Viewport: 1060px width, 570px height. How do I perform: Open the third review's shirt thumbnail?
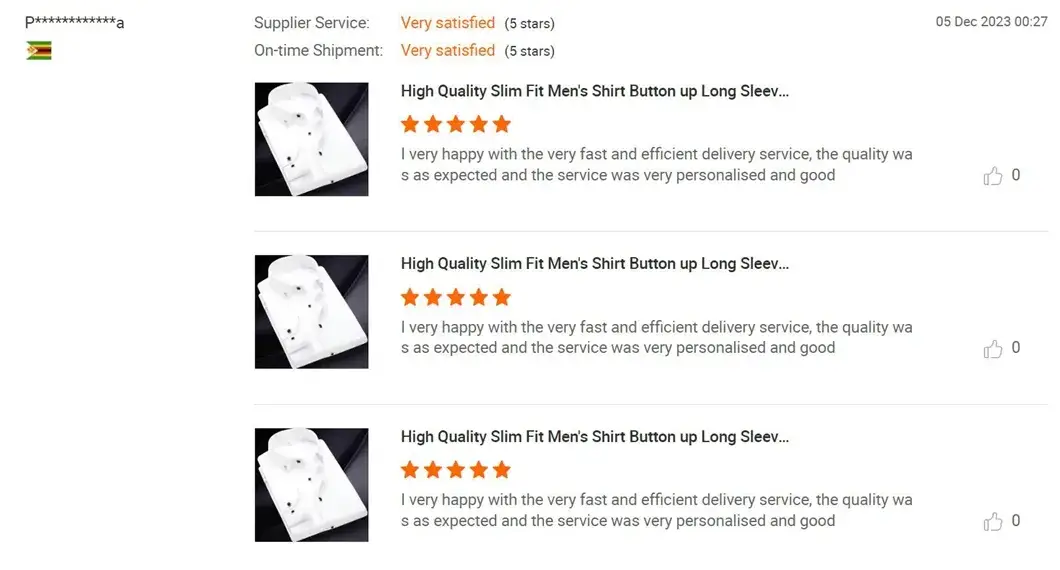[312, 485]
